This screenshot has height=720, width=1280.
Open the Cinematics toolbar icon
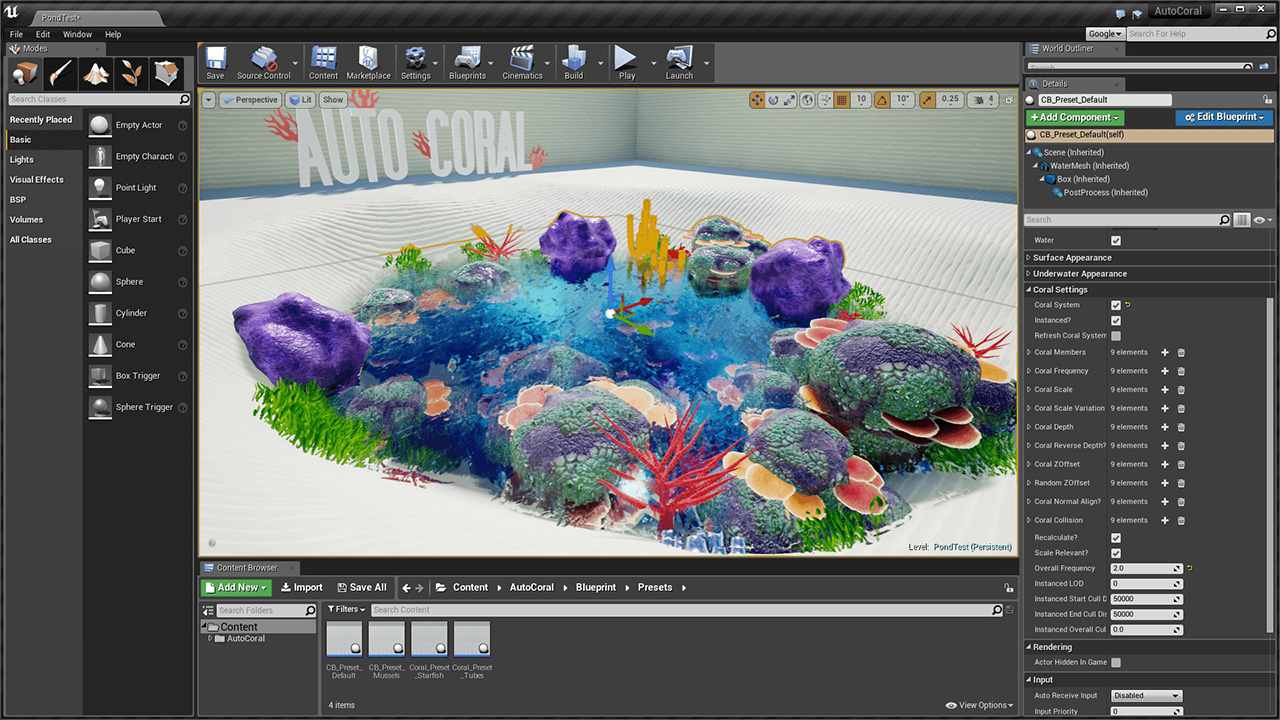[522, 62]
